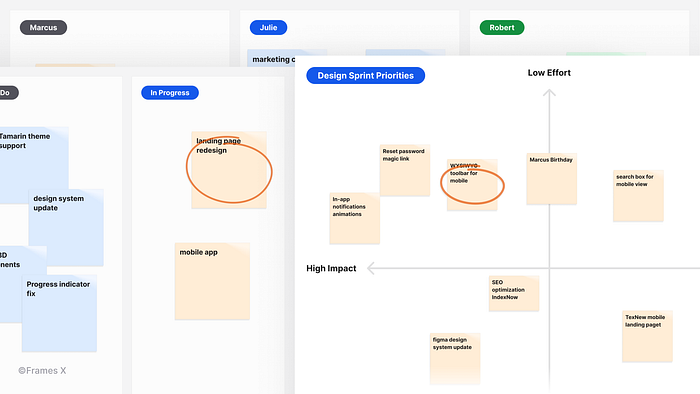Select the WYSIWYG toolbar for mobile note

coord(472,185)
